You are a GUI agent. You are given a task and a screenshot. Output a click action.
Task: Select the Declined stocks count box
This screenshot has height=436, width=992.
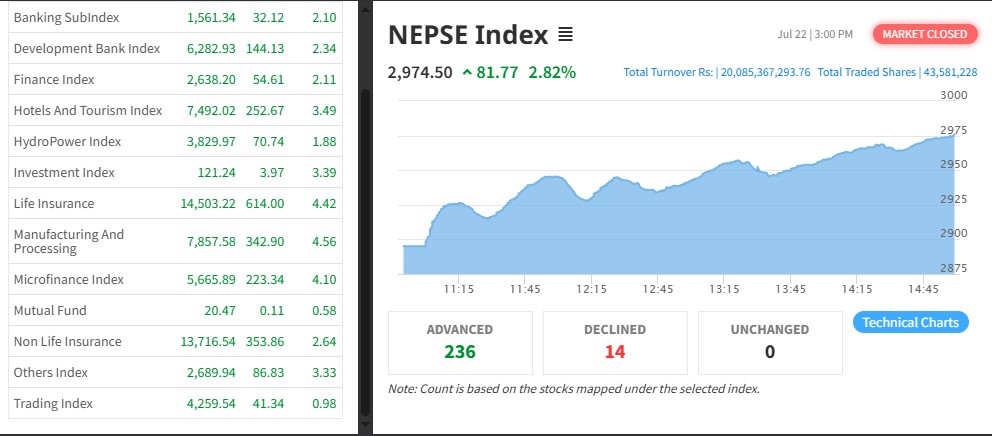614,342
